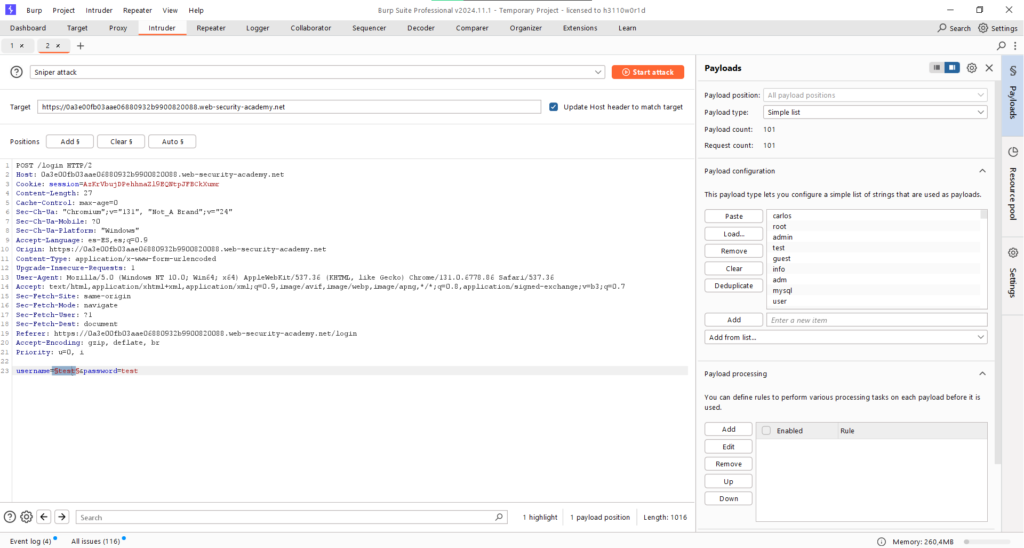Close Intruder tab 2
Image resolution: width=1024 pixels, height=548 pixels.
[57, 46]
